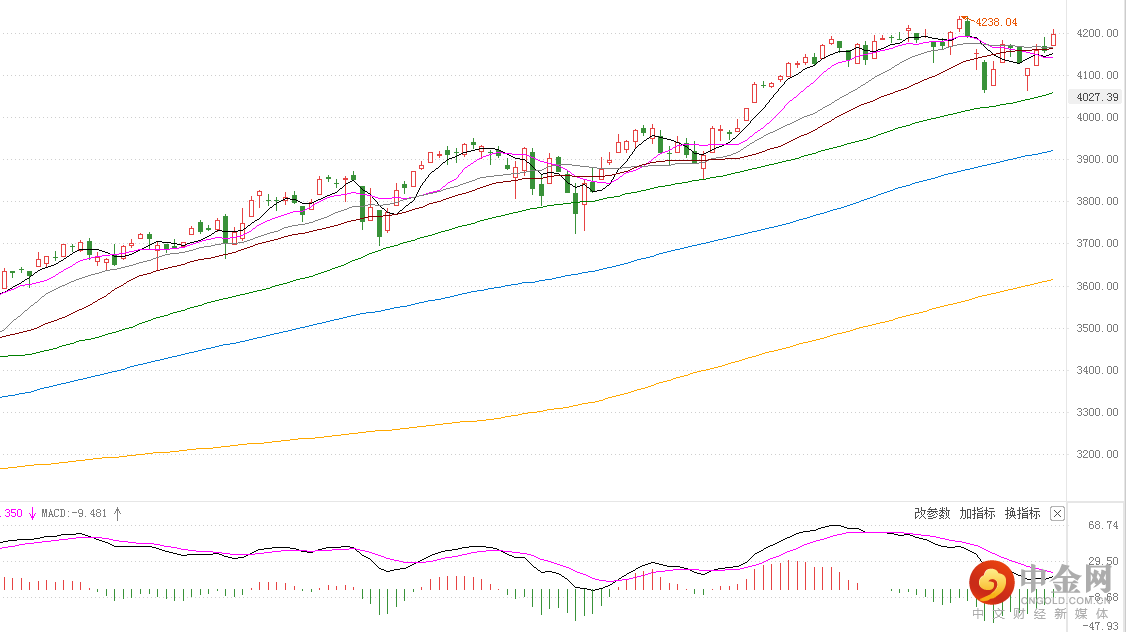This screenshot has width=1126, height=632.
Task: Click the 68.74 MACD axis label
Action: [1102, 525]
